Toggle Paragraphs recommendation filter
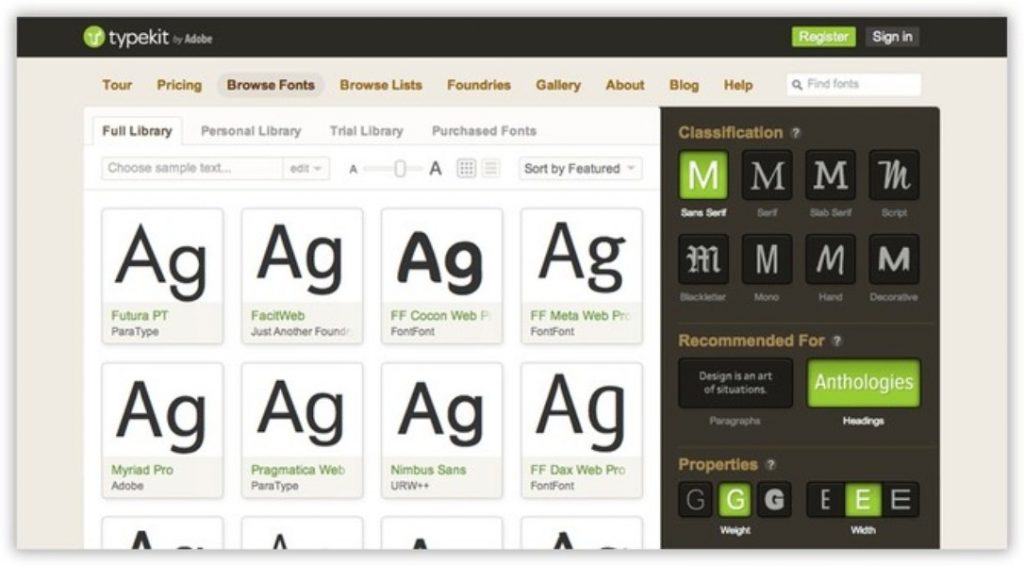1024x566 pixels. tap(735, 383)
